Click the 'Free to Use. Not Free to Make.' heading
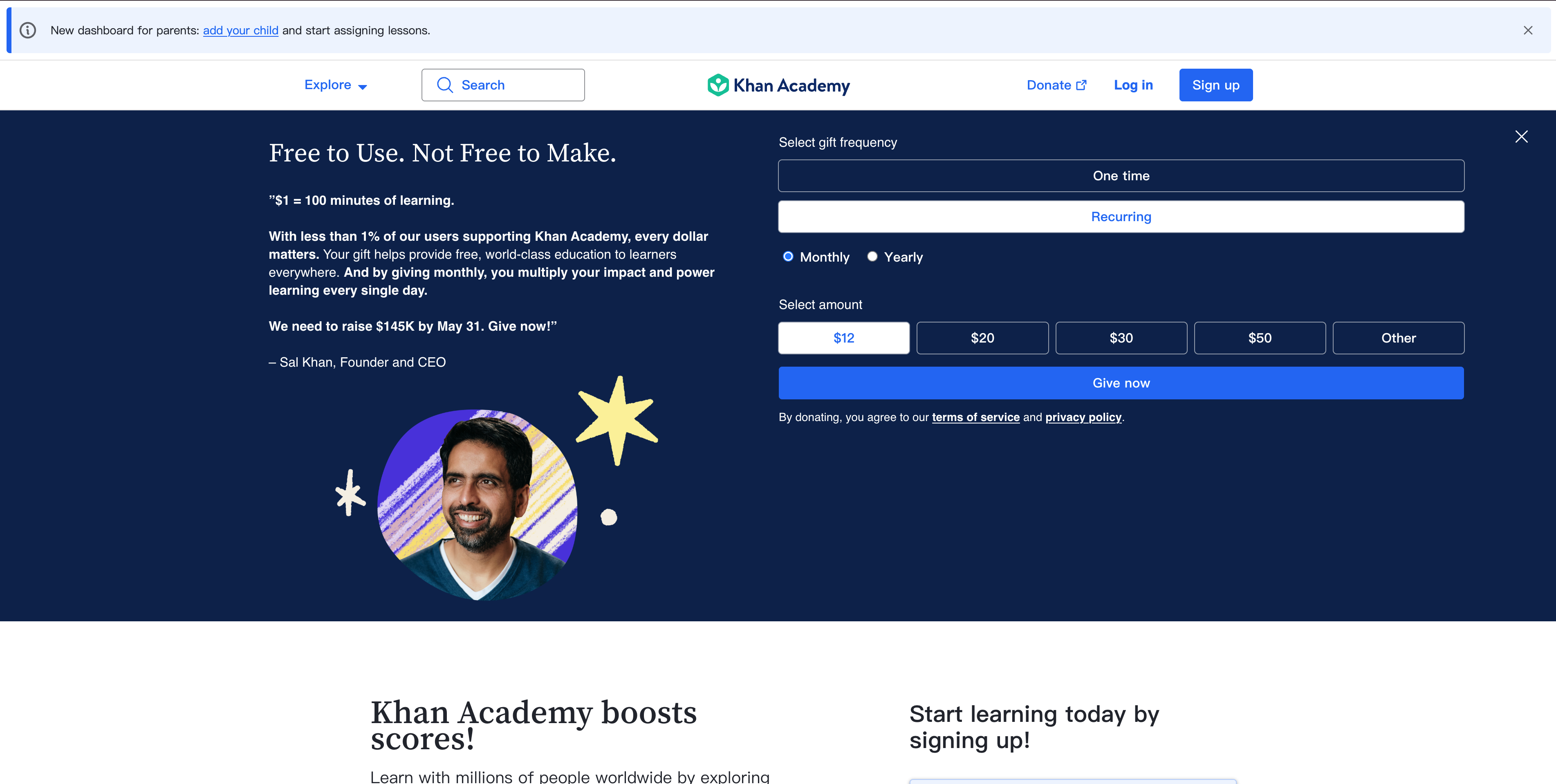This screenshot has width=1556, height=784. click(442, 153)
